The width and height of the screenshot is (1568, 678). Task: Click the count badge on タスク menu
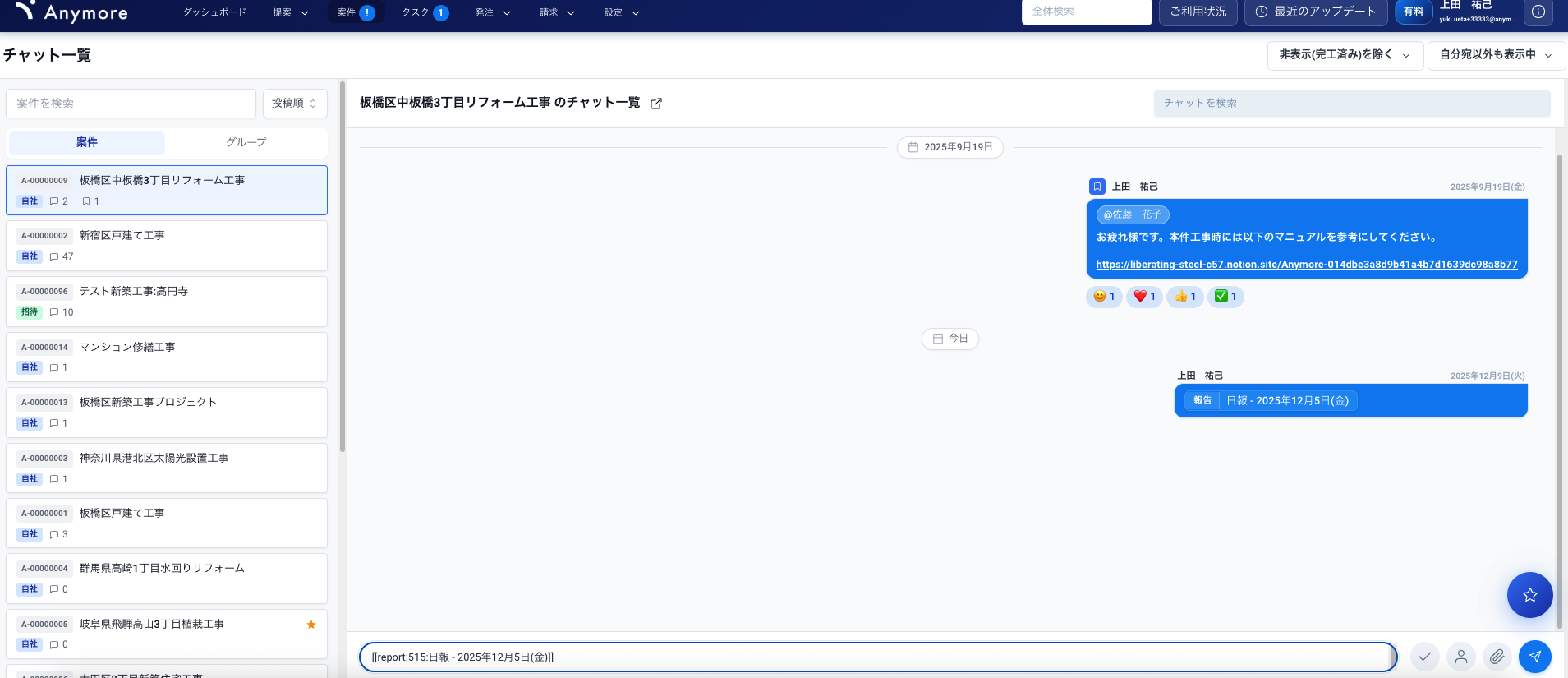[441, 12]
